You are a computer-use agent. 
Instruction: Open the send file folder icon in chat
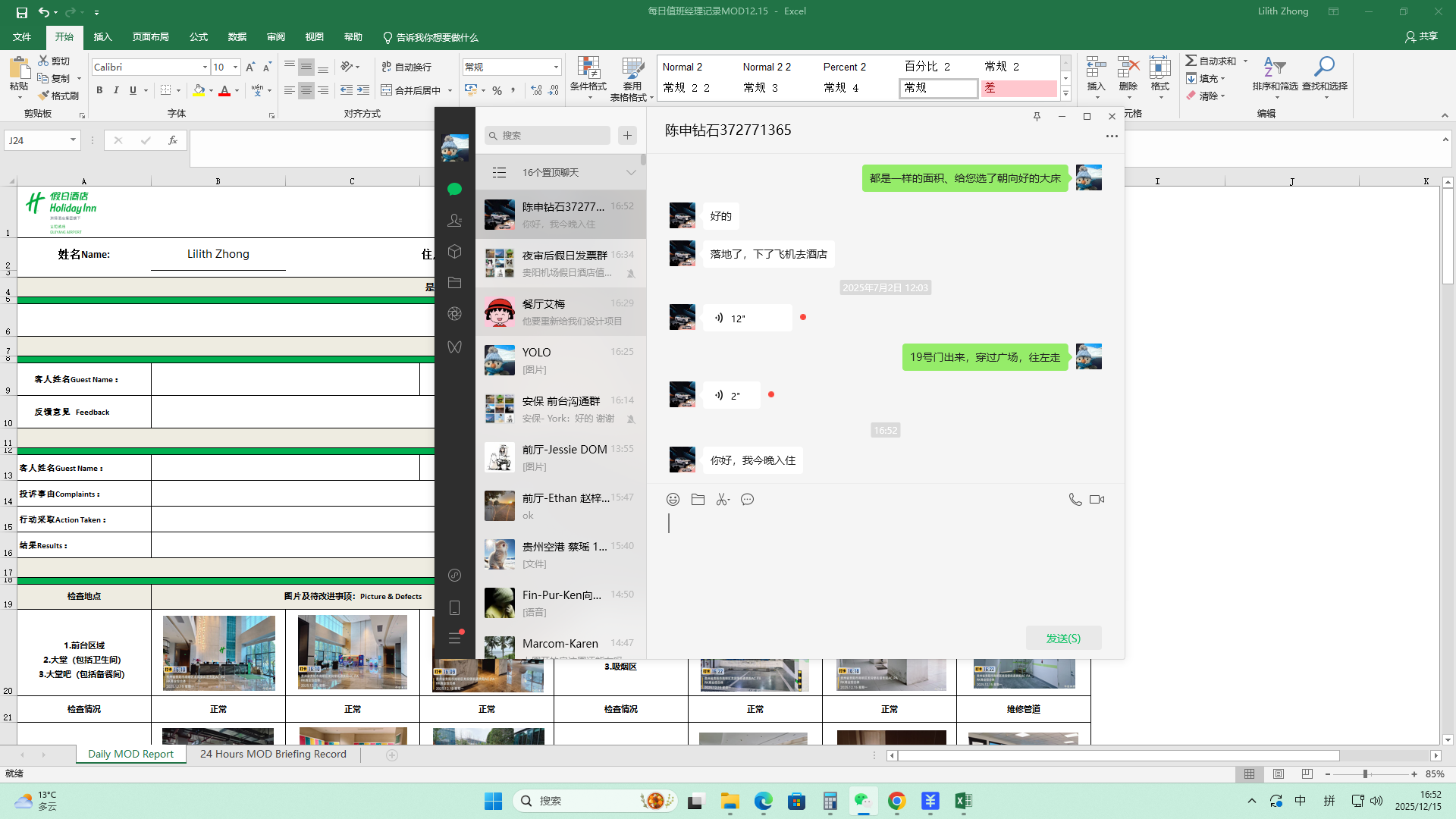tap(698, 499)
